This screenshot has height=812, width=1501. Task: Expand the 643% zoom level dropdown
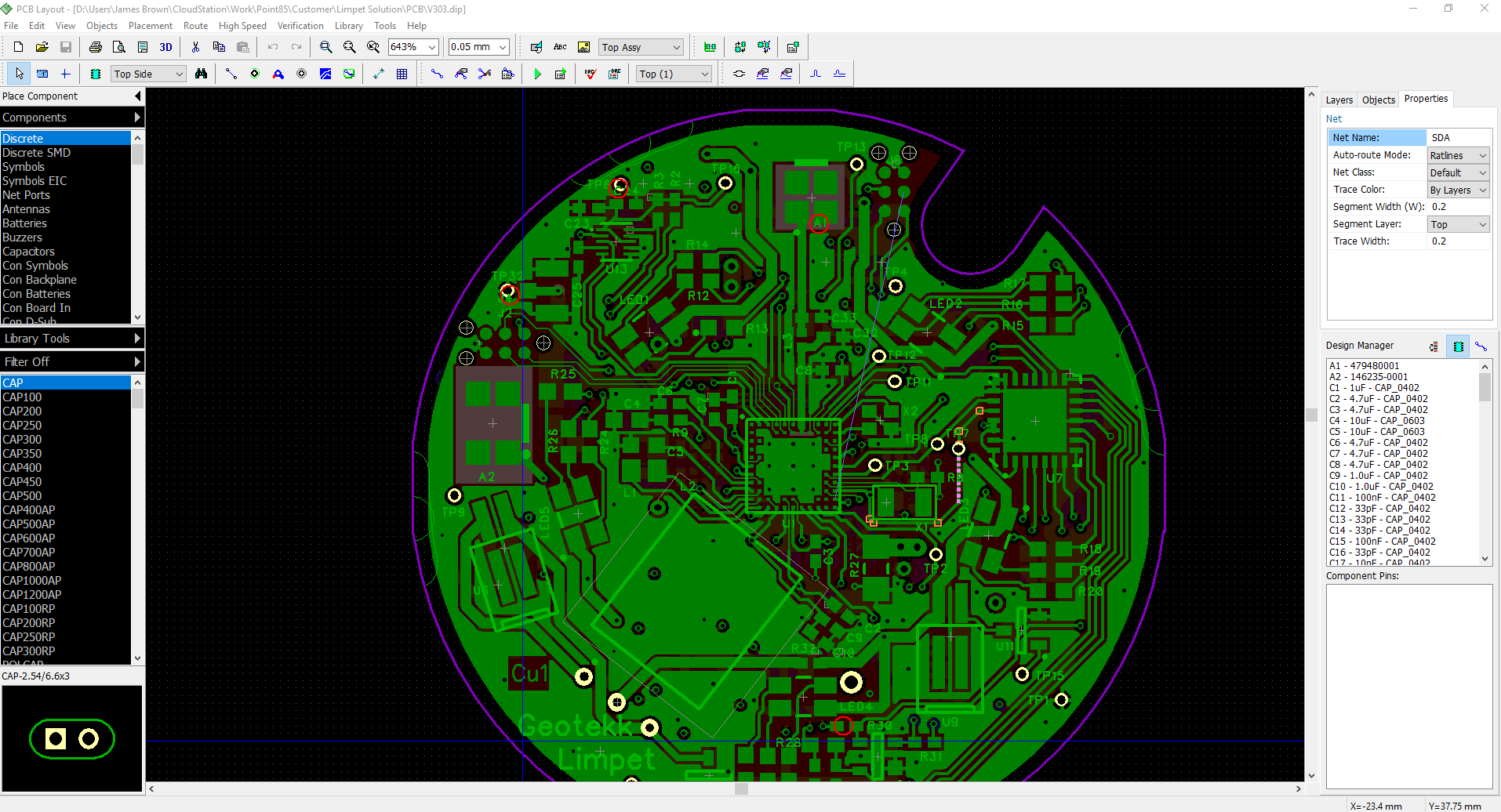[431, 47]
